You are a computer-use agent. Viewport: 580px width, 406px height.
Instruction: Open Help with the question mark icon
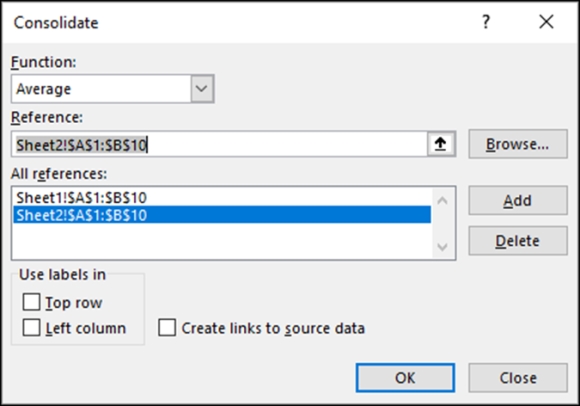click(x=486, y=21)
